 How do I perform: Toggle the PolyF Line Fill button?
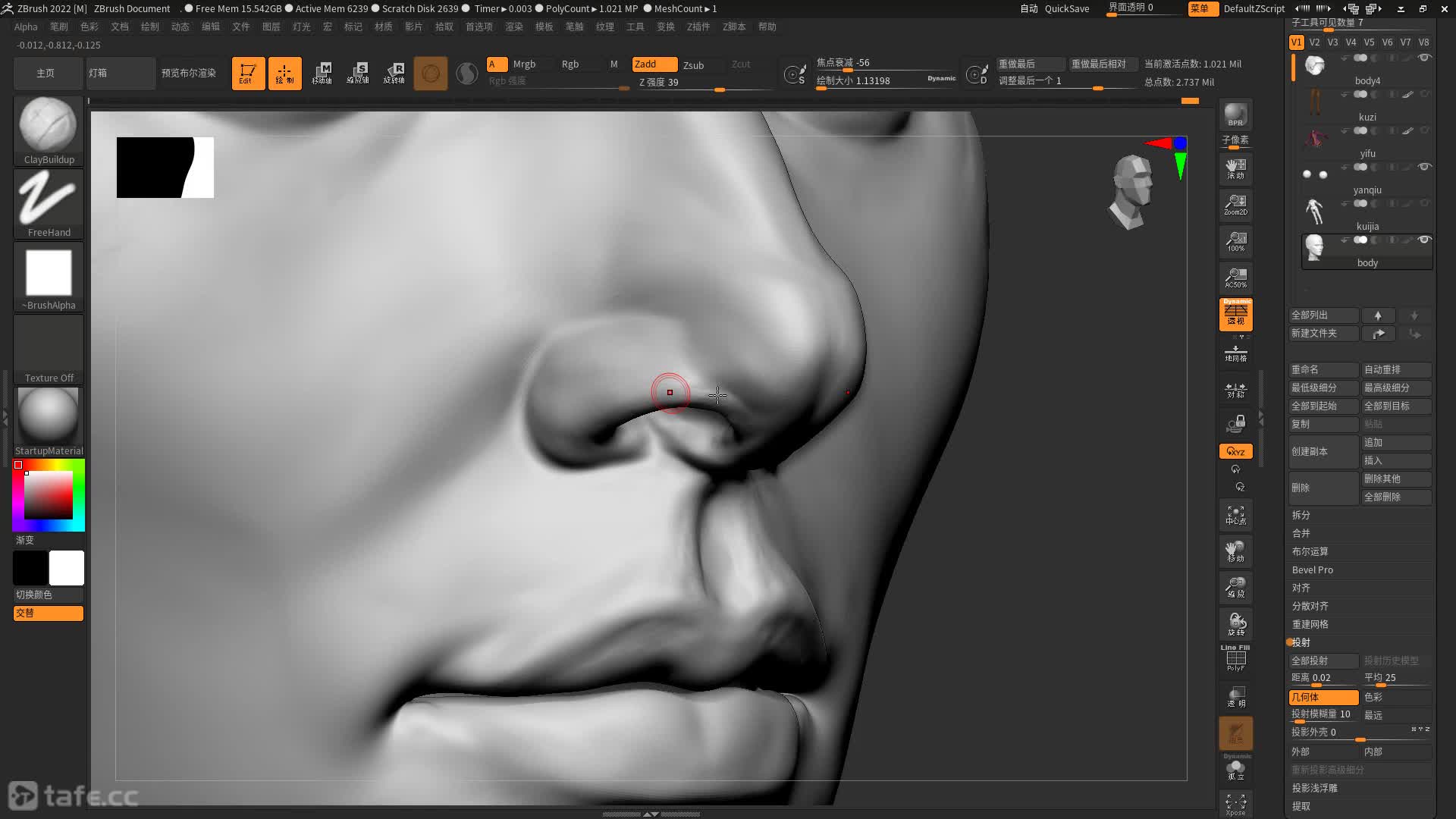point(1236,658)
